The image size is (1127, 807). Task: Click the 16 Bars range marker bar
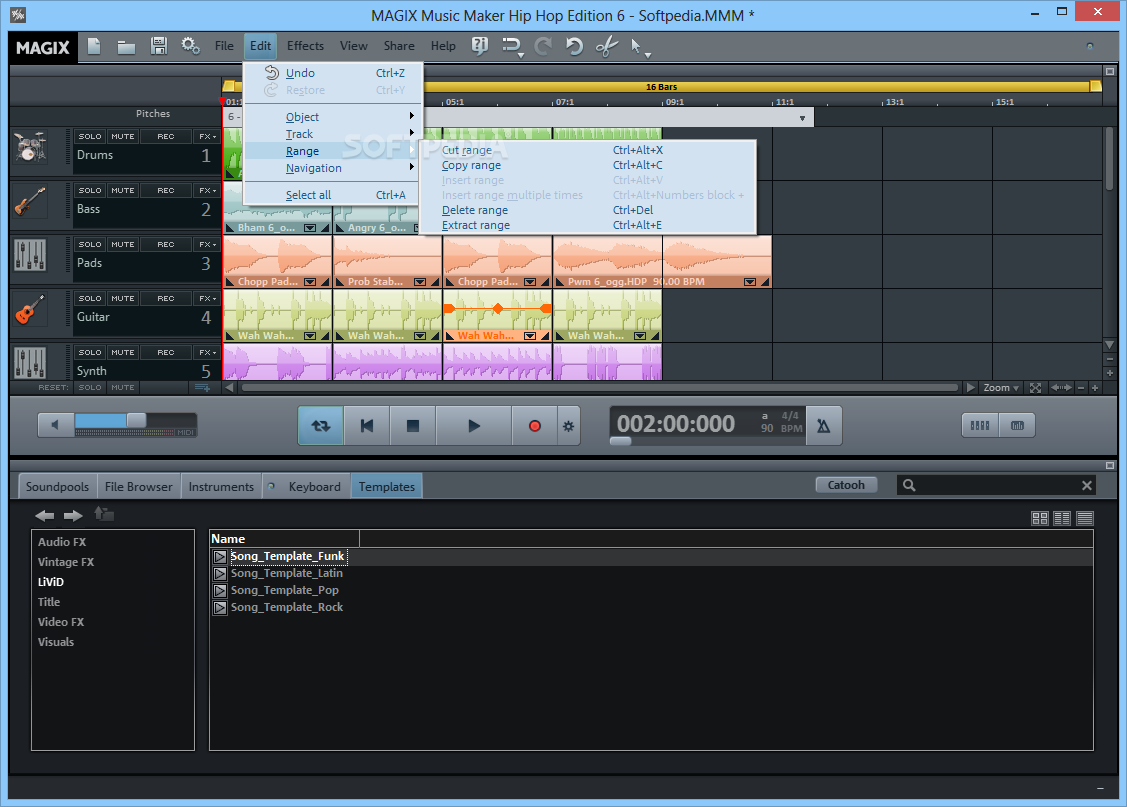tap(661, 86)
